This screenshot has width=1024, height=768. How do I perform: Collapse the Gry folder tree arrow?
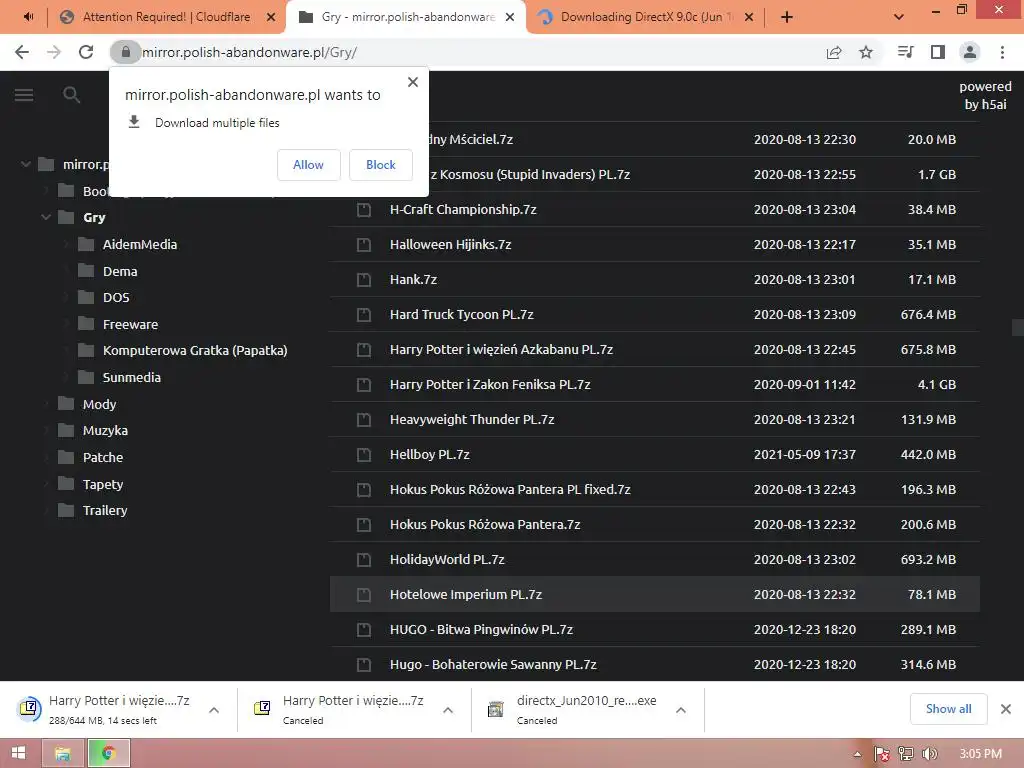click(x=46, y=217)
